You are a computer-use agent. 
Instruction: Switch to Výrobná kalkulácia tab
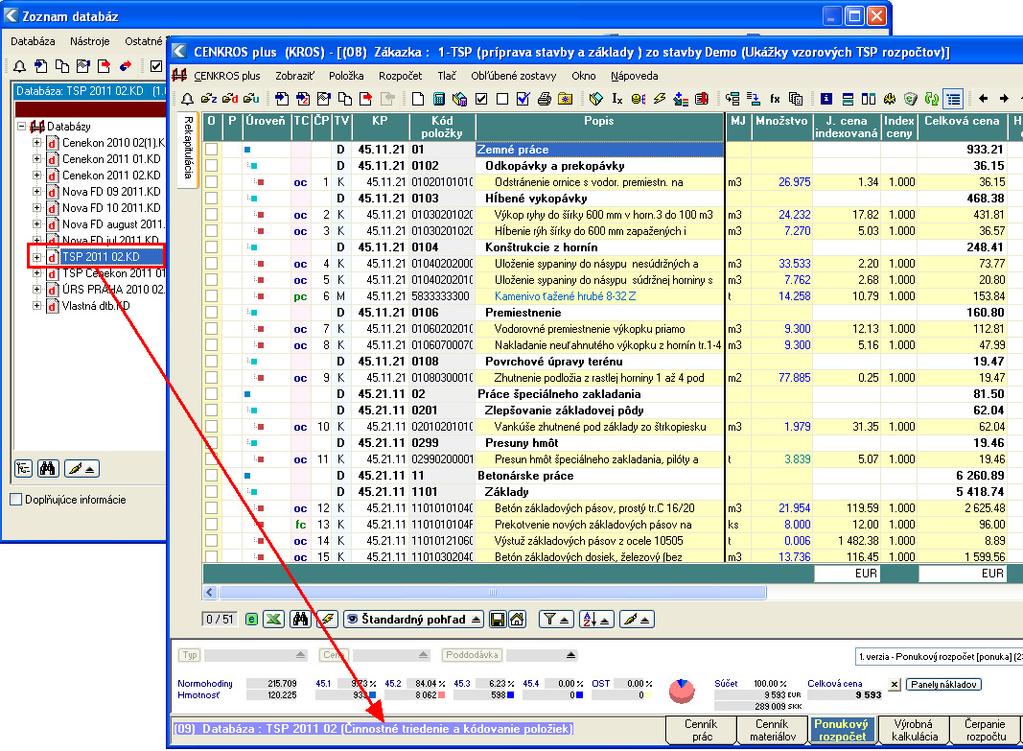(x=914, y=730)
